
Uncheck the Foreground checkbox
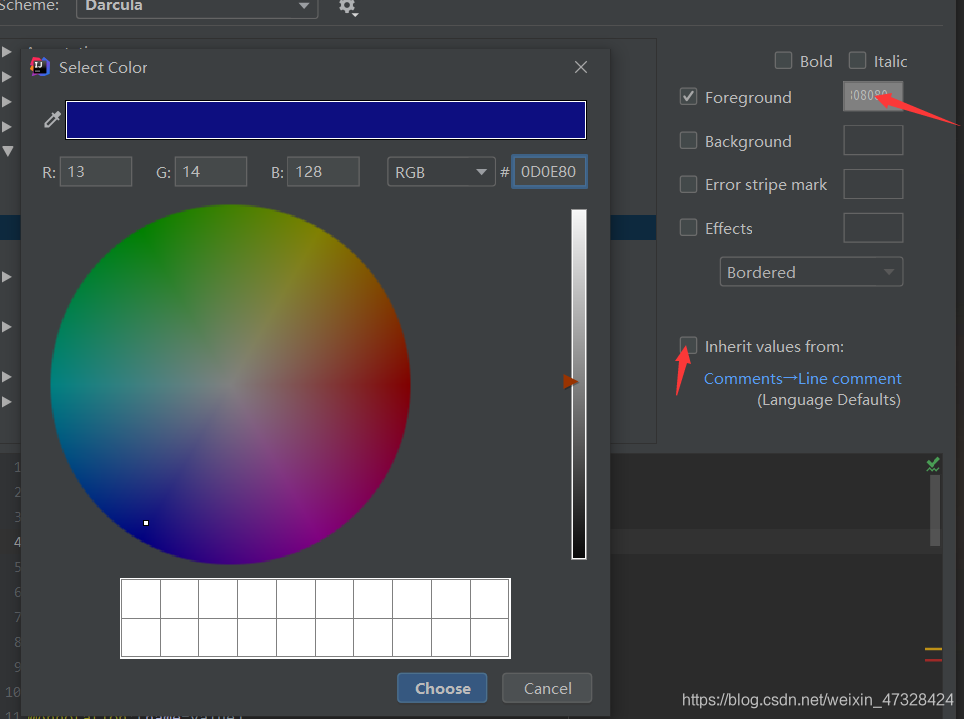coord(688,97)
